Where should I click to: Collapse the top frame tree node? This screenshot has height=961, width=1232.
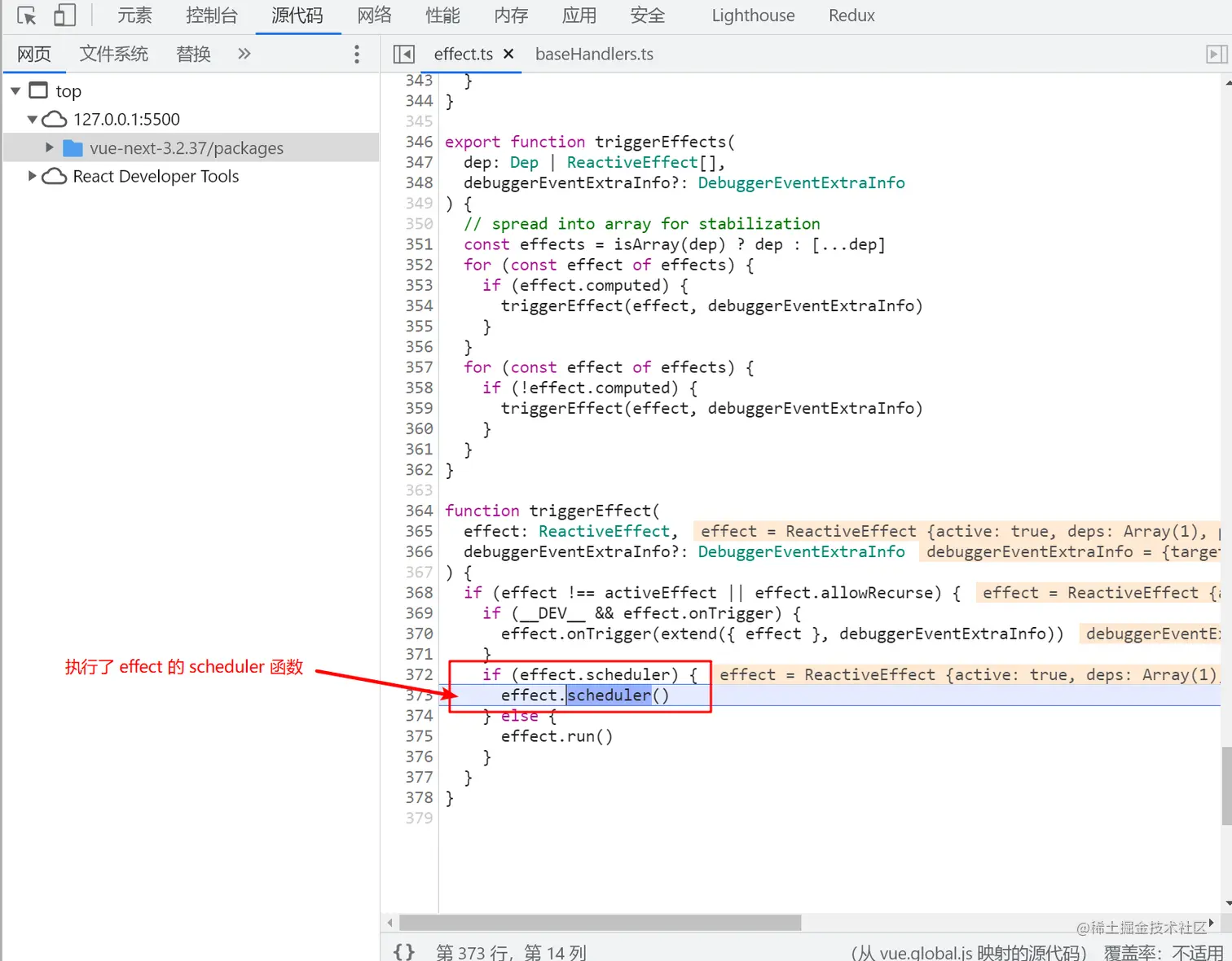click(15, 91)
